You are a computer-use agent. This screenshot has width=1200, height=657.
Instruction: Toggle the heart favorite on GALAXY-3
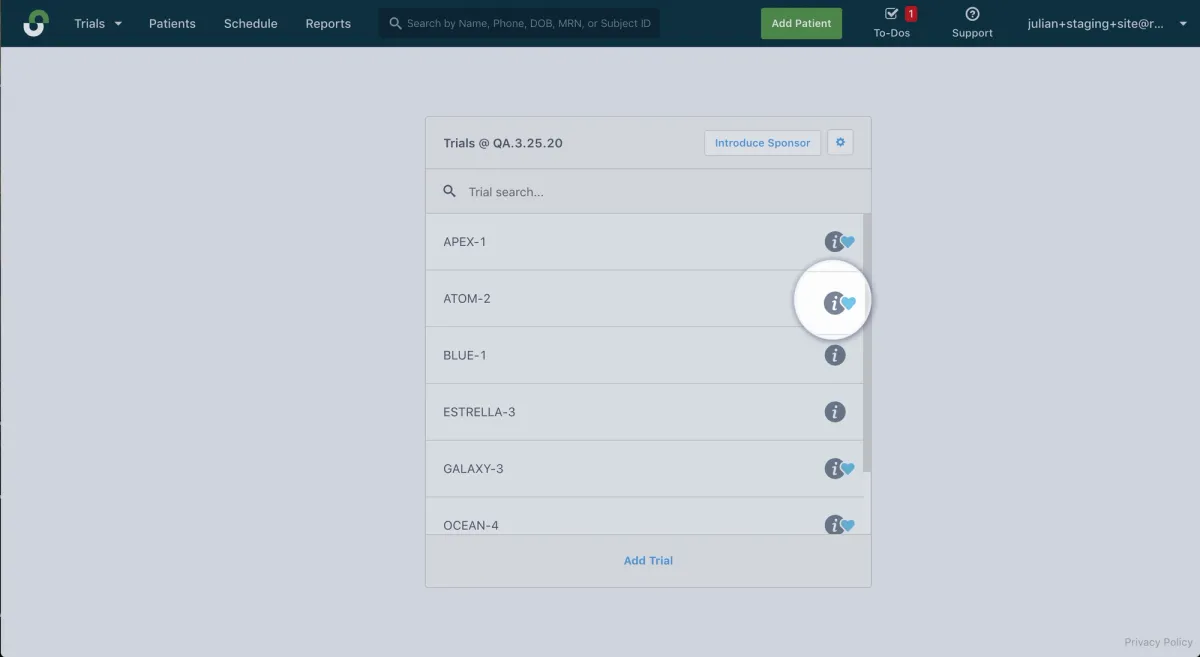point(849,469)
